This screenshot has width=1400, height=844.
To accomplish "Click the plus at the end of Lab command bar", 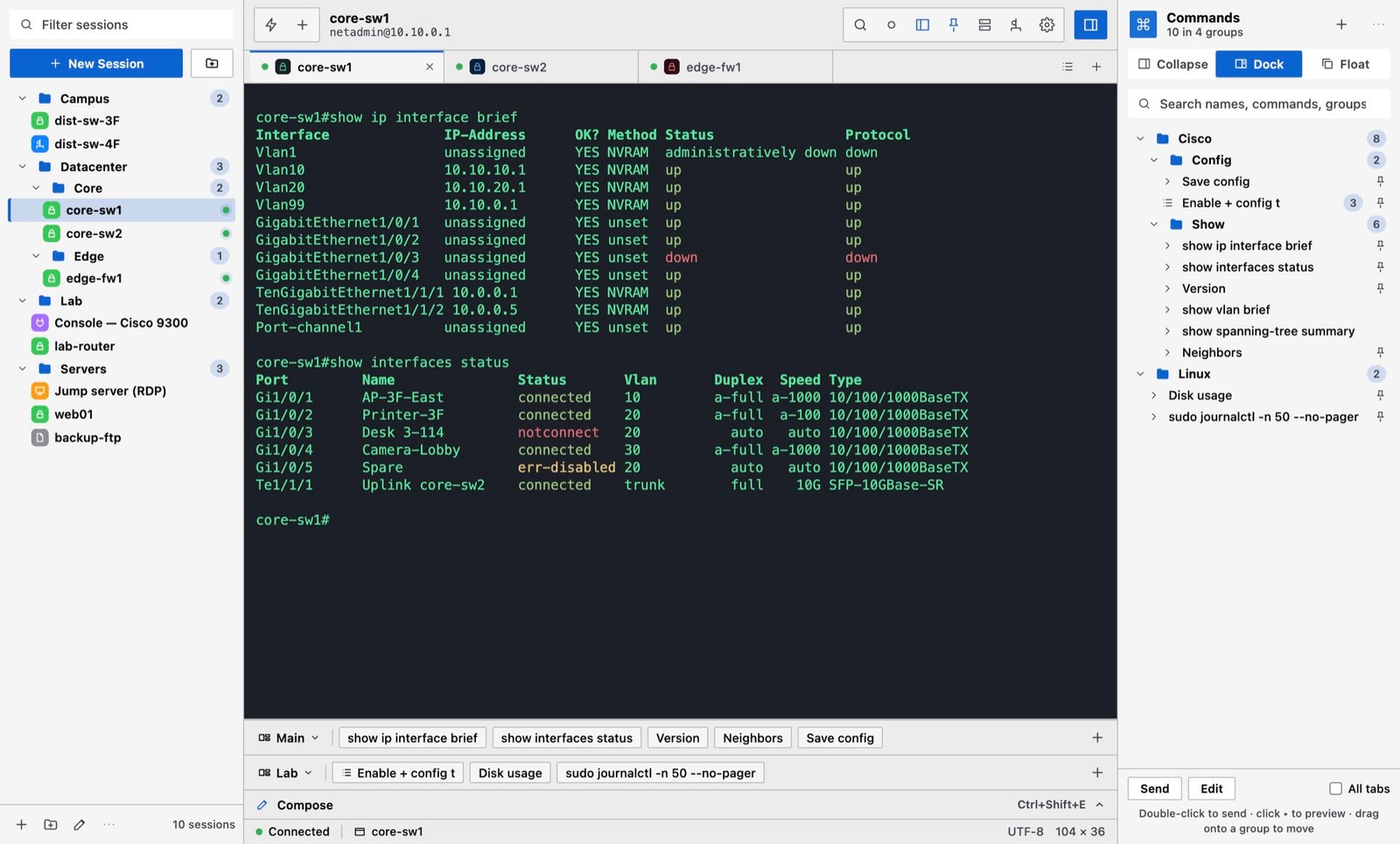I will (1097, 772).
